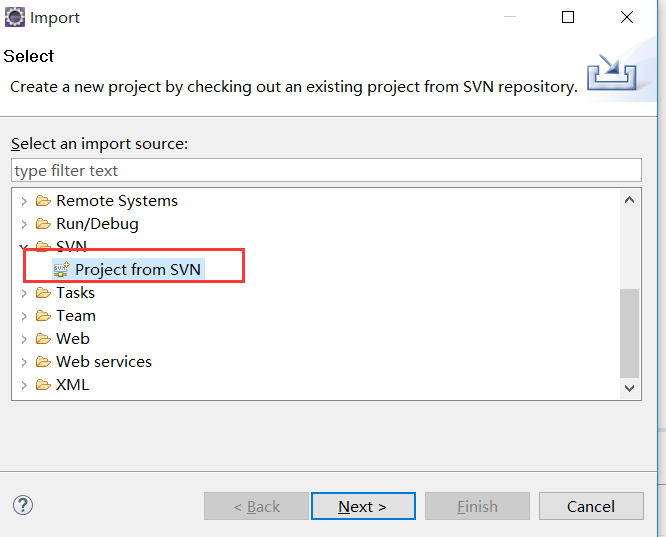Click the XML folder icon
Screen dimensions: 666x537
click(x=43, y=385)
